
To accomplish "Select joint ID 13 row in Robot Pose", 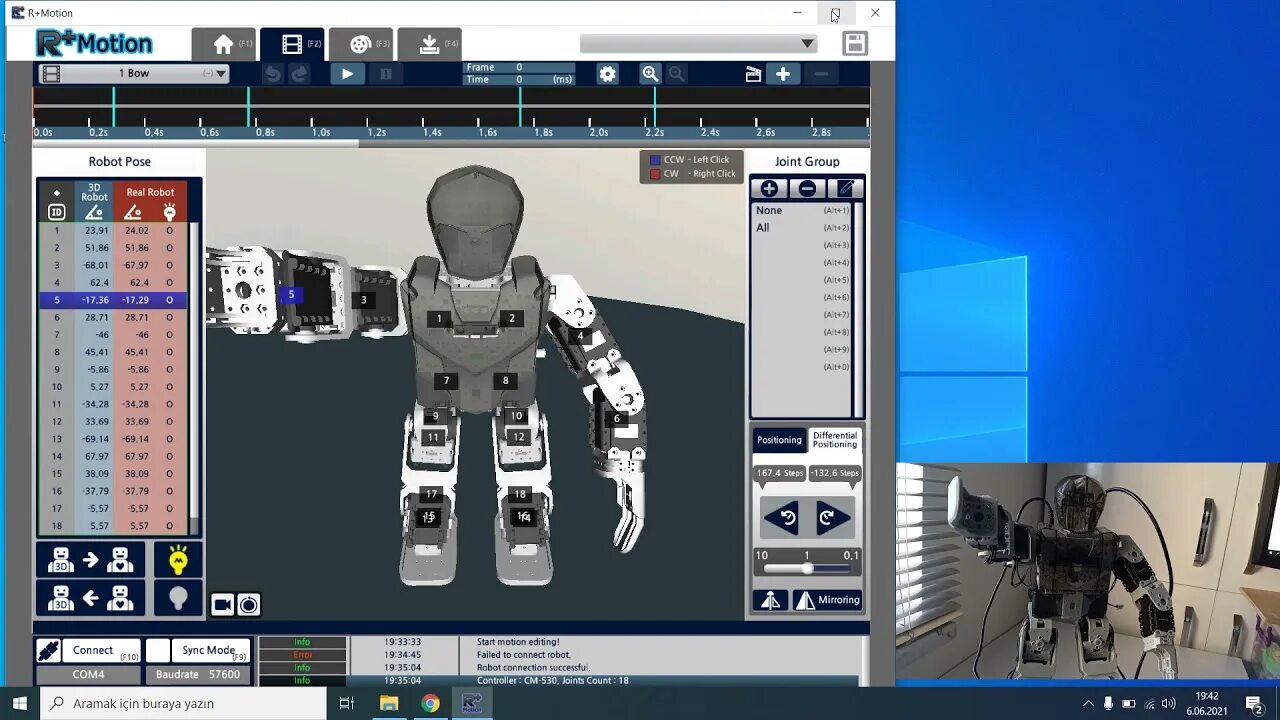I will (x=113, y=439).
